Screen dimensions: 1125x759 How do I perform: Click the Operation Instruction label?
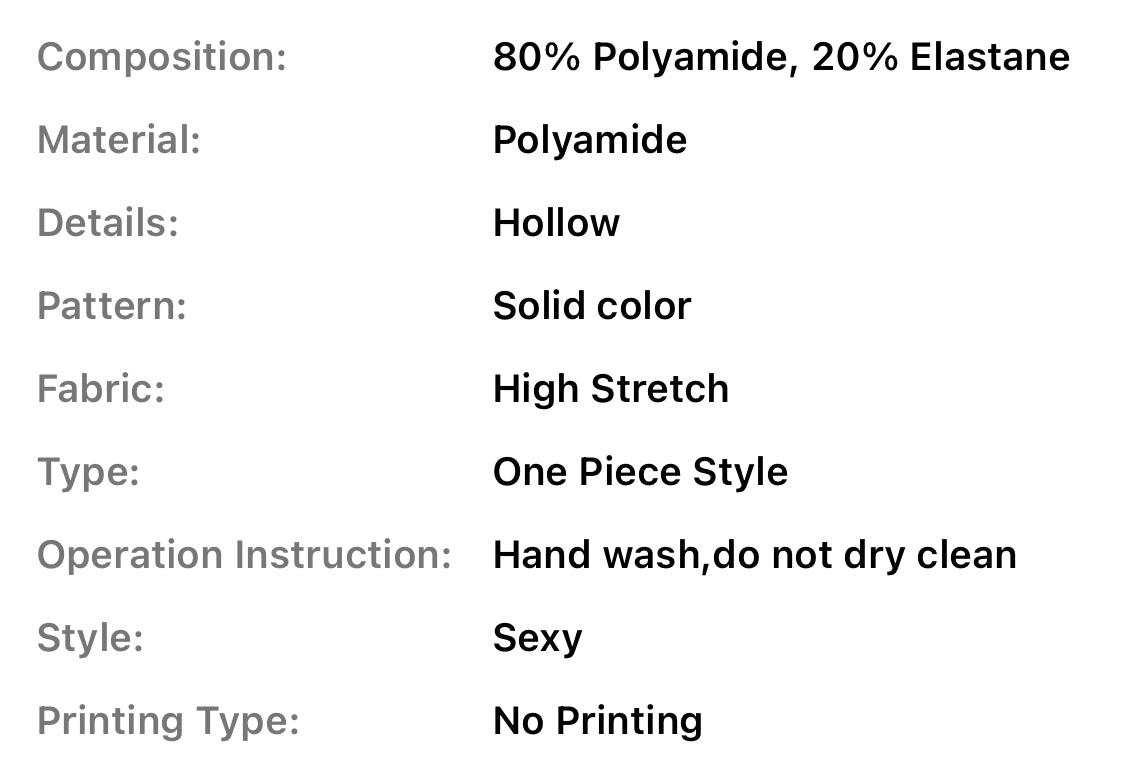[244, 555]
